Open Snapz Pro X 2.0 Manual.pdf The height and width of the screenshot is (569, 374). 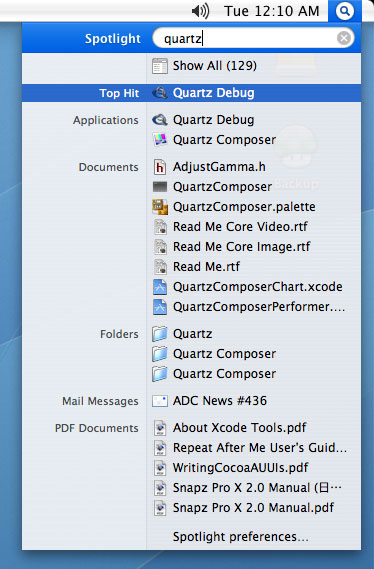253,508
